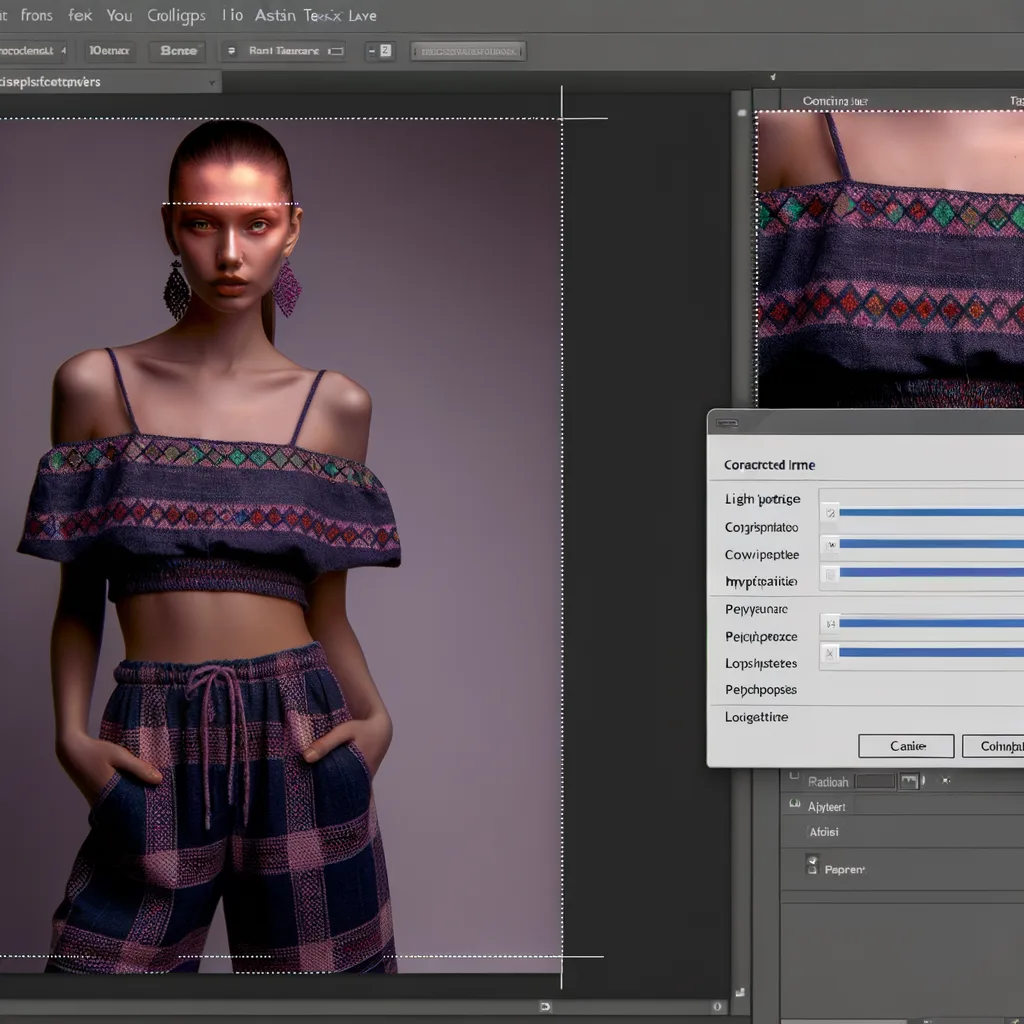Click the histogram icon beside Radioah
This screenshot has height=1024, width=1024.
coord(908,781)
